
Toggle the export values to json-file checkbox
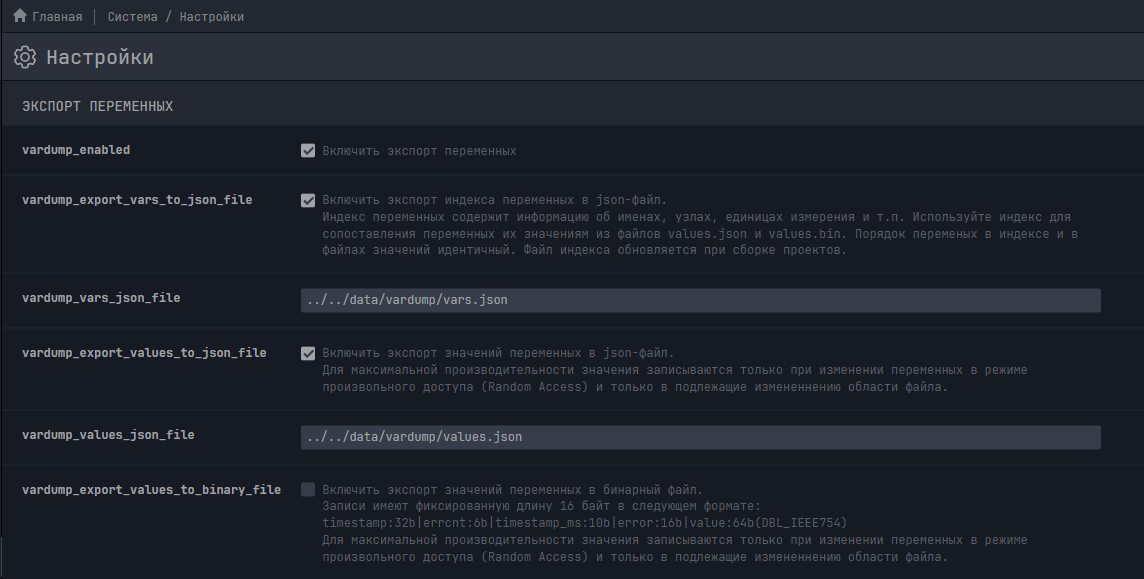pyautogui.click(x=308, y=353)
